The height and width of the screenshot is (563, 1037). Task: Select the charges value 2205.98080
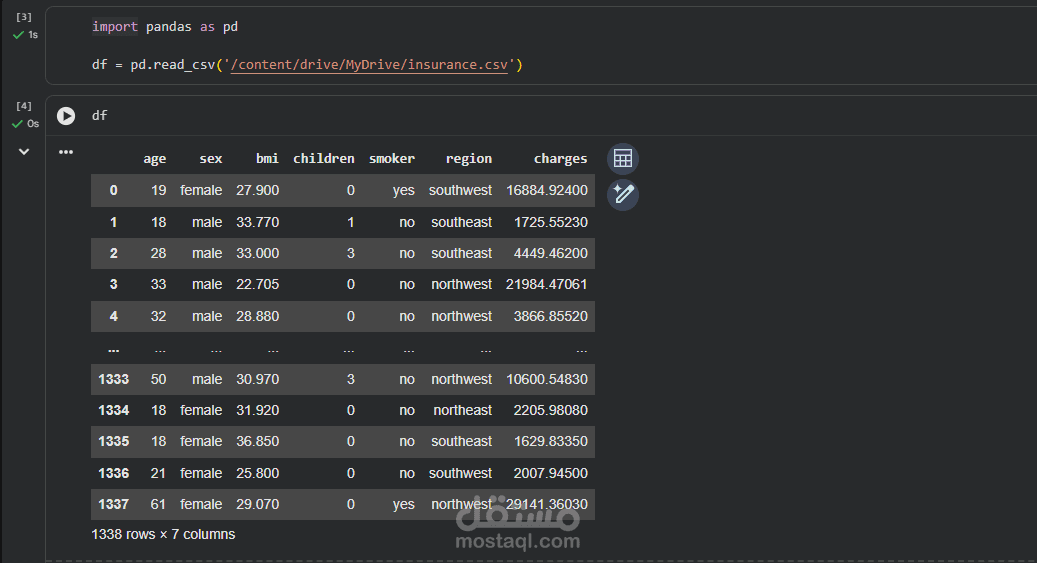coord(551,410)
